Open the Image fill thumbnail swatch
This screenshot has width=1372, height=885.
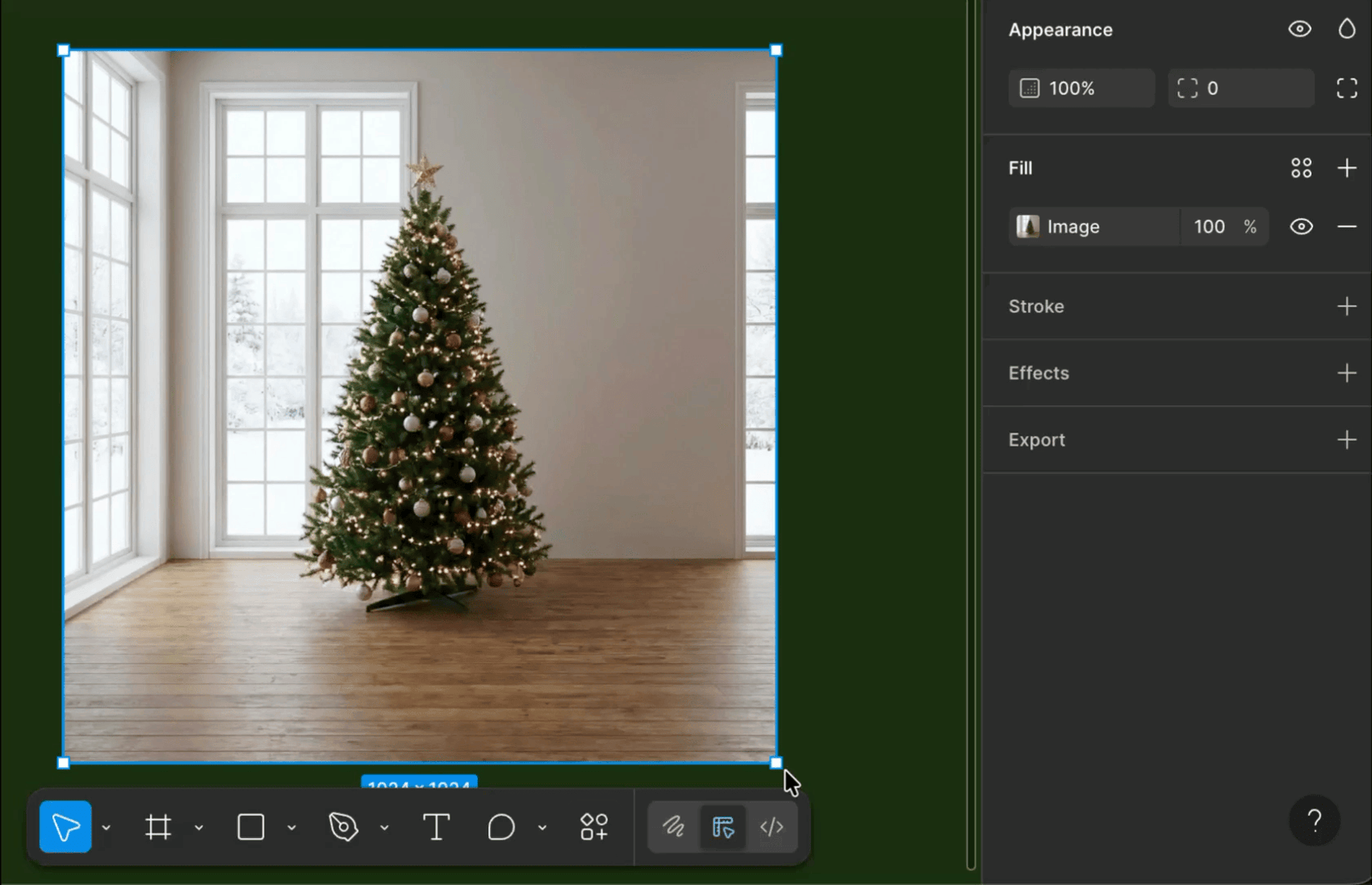coord(1027,226)
